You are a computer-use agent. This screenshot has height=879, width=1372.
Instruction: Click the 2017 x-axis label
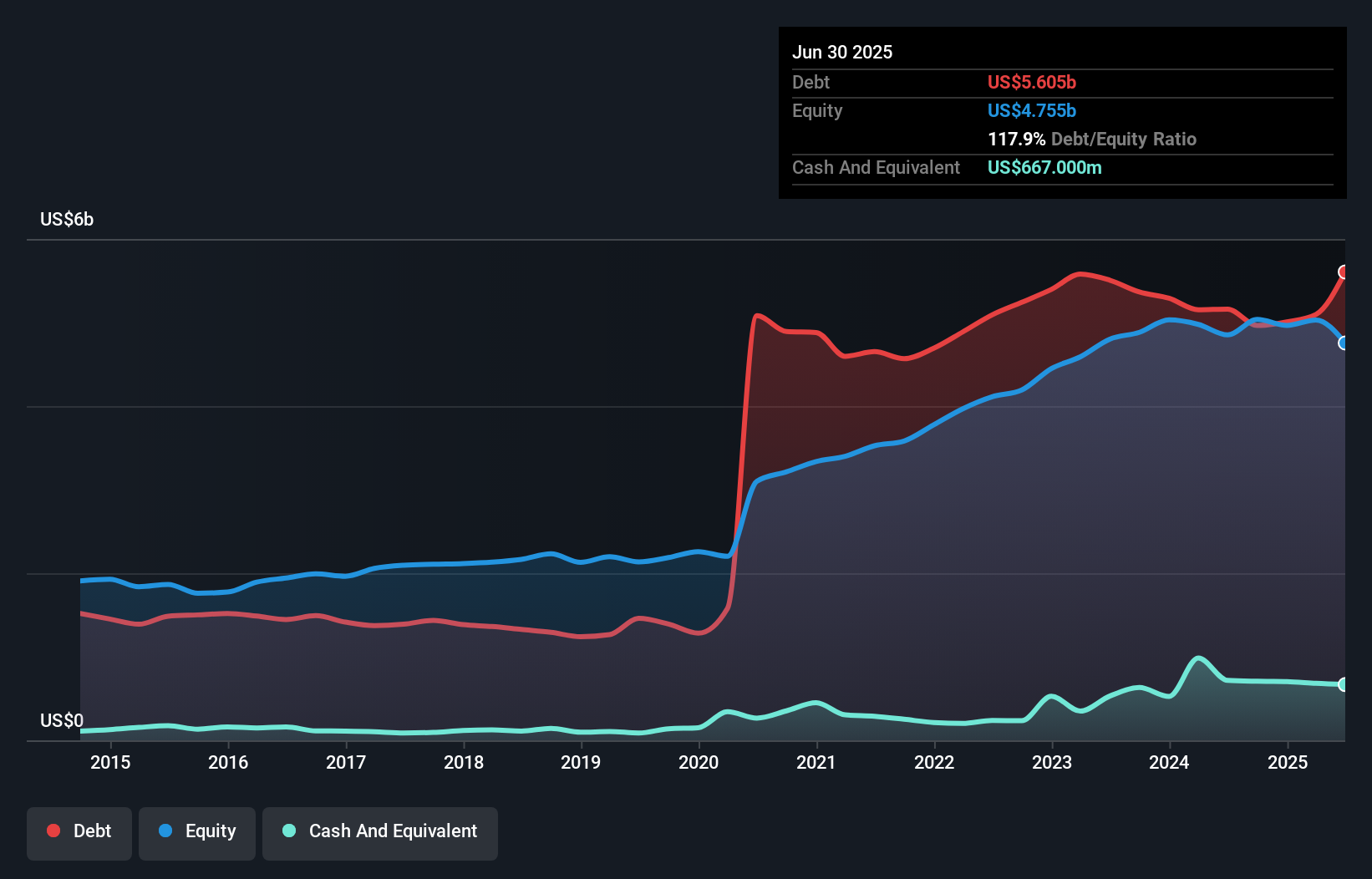point(346,762)
